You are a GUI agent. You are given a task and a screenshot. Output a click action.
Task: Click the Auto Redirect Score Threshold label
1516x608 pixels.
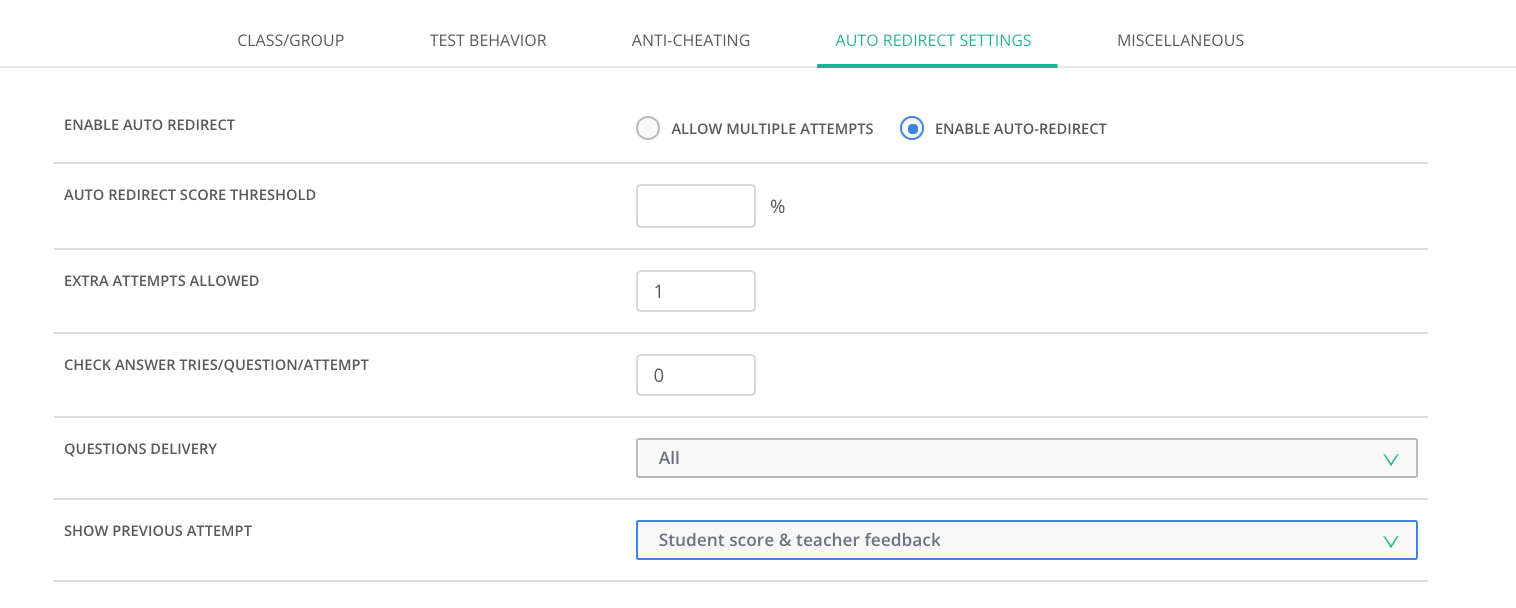tap(190, 195)
